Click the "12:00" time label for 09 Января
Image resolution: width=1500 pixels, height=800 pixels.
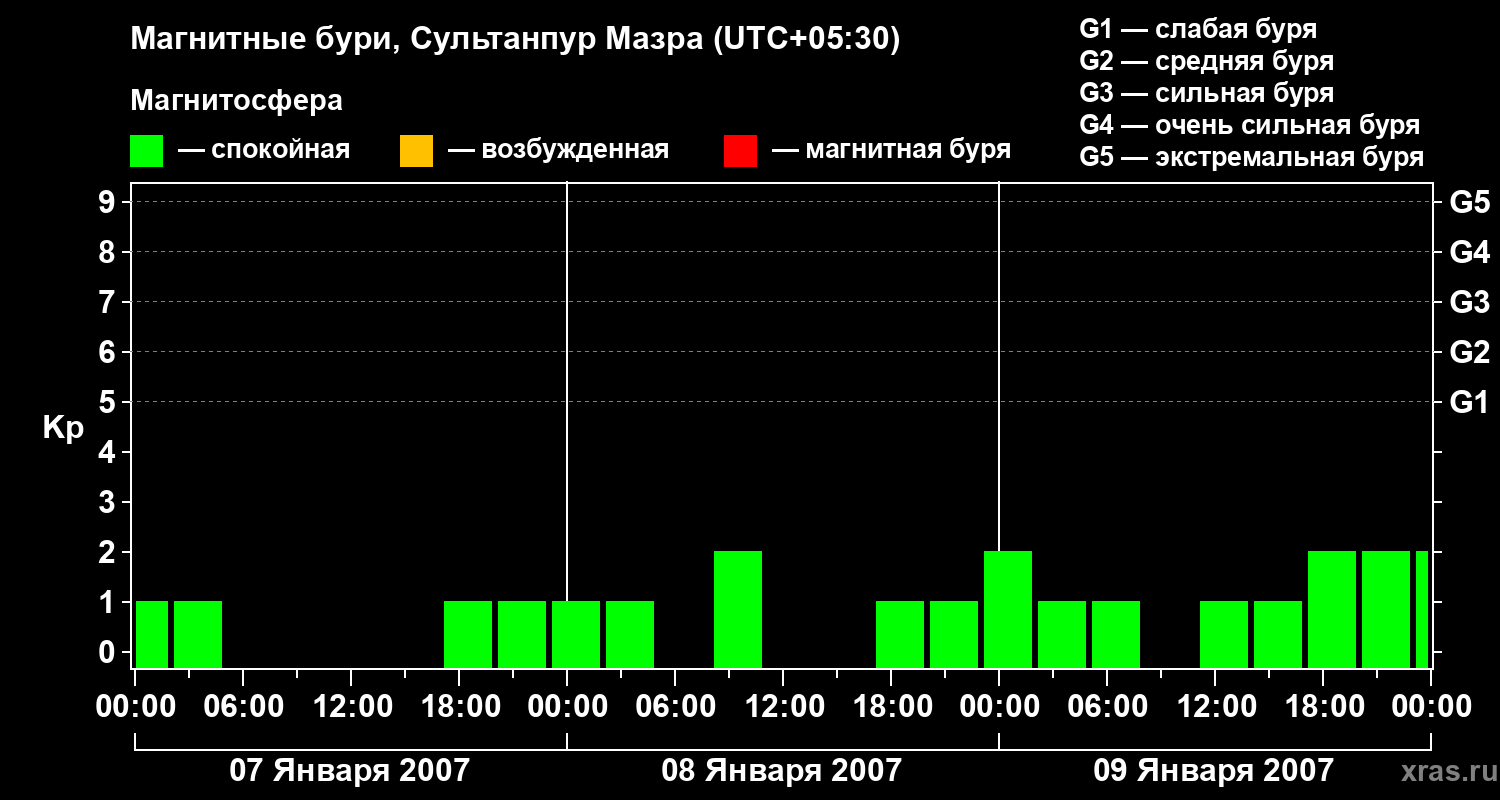1215,706
